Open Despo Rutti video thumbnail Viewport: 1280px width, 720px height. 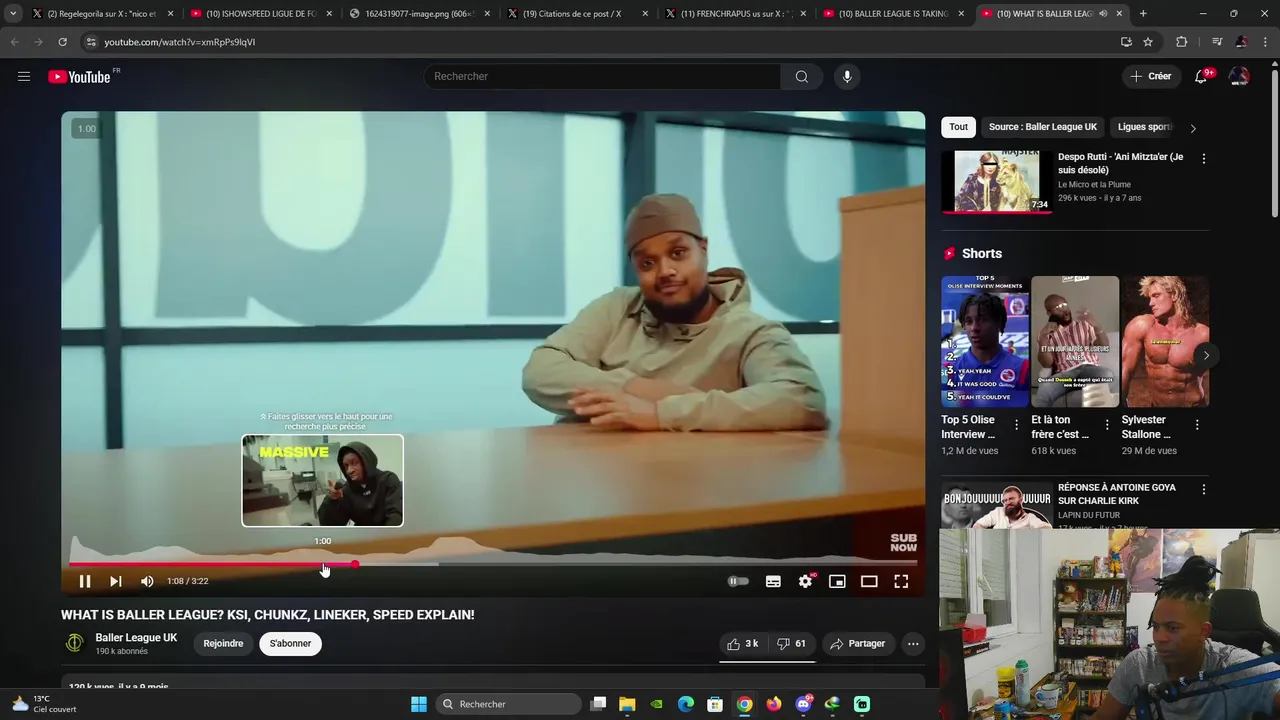pyautogui.click(x=996, y=181)
